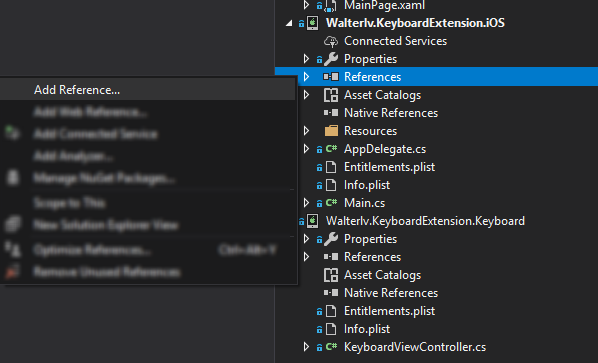Viewport: 598px width, 363px height.
Task: Collapse the WalterIv.KeyboardExtension.iOS project
Action: [x=289, y=23]
